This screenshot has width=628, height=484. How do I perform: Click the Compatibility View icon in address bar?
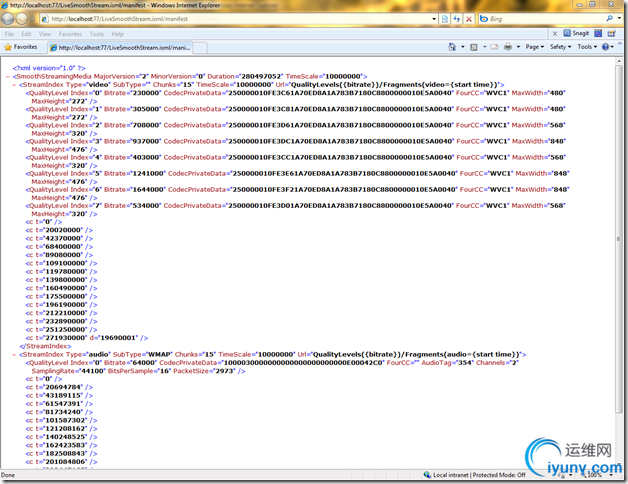445,19
